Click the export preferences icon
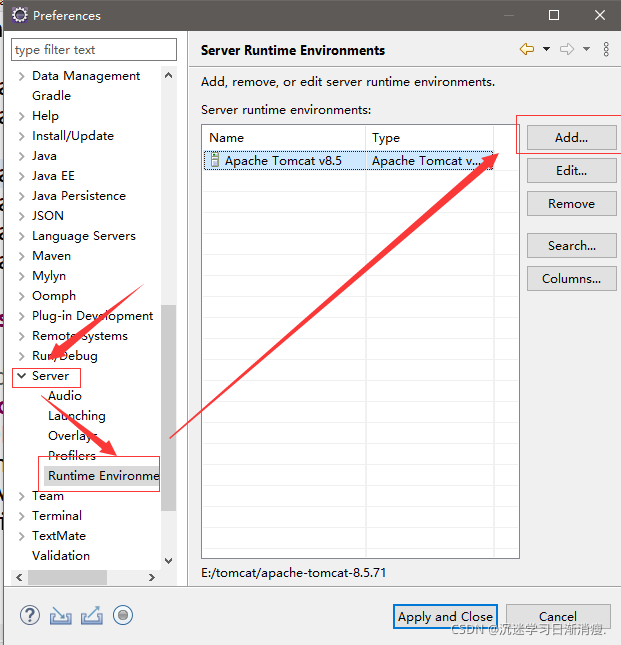This screenshot has width=621, height=645. (x=91, y=616)
